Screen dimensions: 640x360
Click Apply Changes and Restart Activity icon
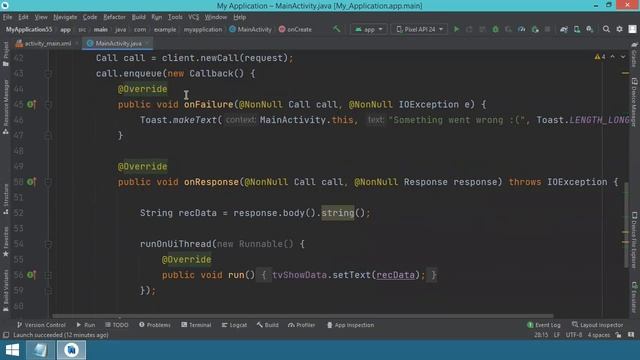click(x=469, y=29)
